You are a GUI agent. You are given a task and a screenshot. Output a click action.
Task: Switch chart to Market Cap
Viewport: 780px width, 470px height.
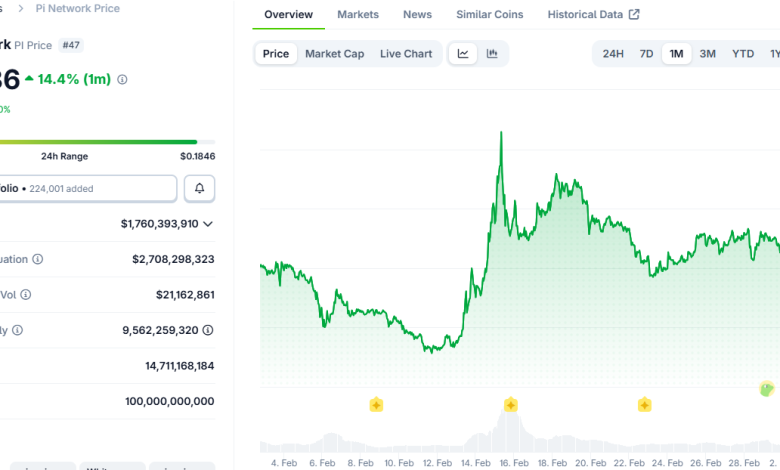pyautogui.click(x=334, y=54)
